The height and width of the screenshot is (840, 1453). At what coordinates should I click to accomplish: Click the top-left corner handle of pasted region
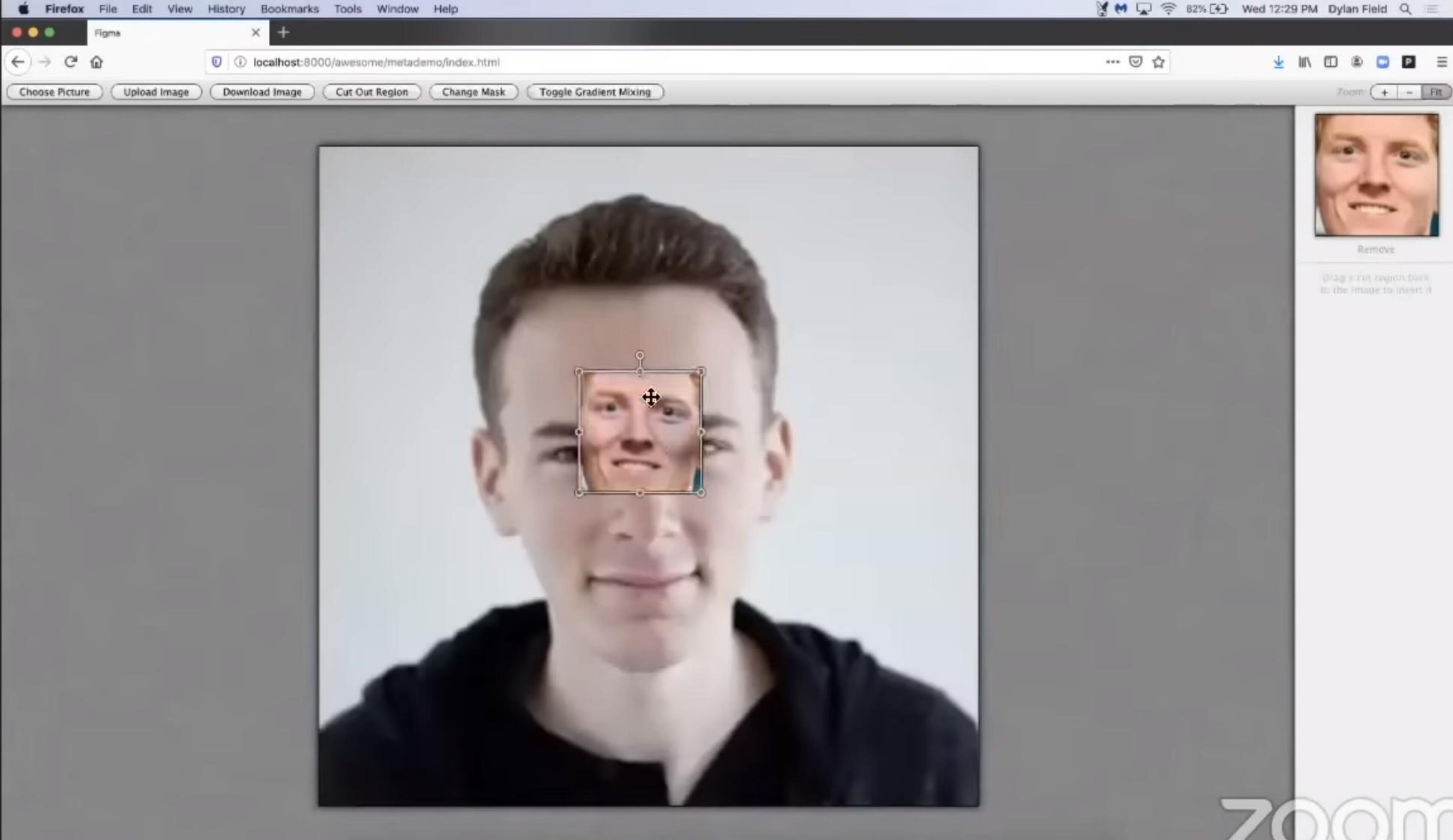point(579,372)
